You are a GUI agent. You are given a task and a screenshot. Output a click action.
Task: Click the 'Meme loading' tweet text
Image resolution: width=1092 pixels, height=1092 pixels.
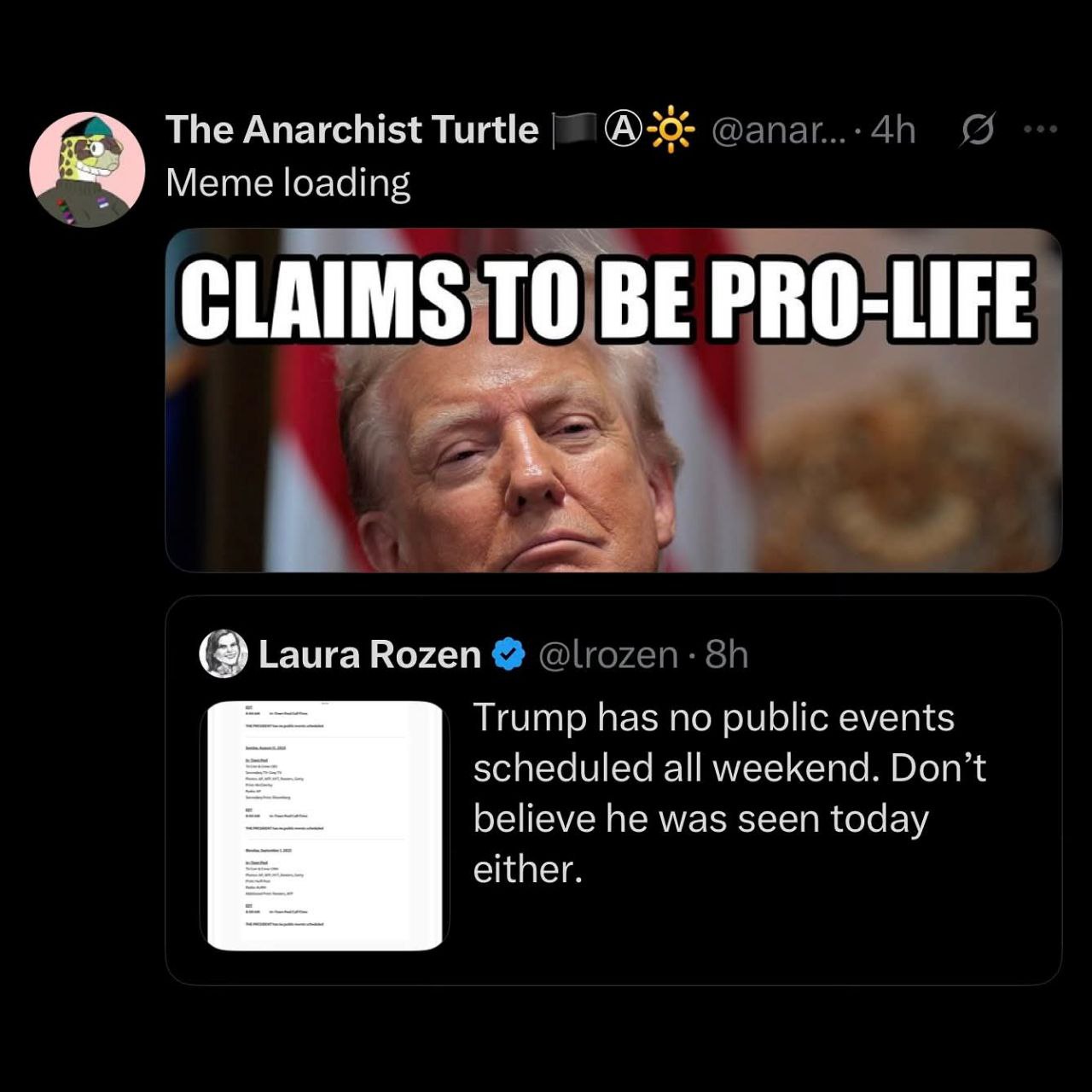point(288,183)
